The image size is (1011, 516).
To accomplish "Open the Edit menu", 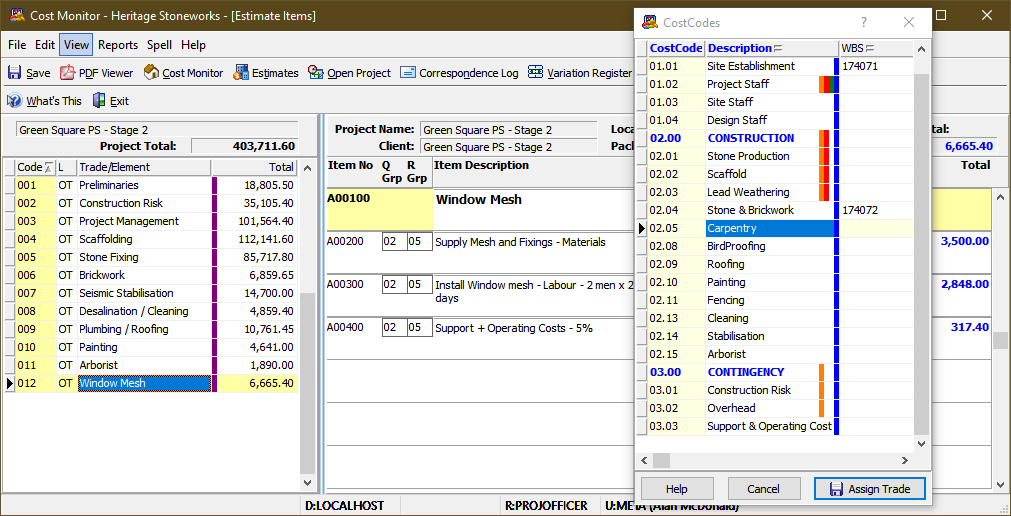I will coord(44,45).
